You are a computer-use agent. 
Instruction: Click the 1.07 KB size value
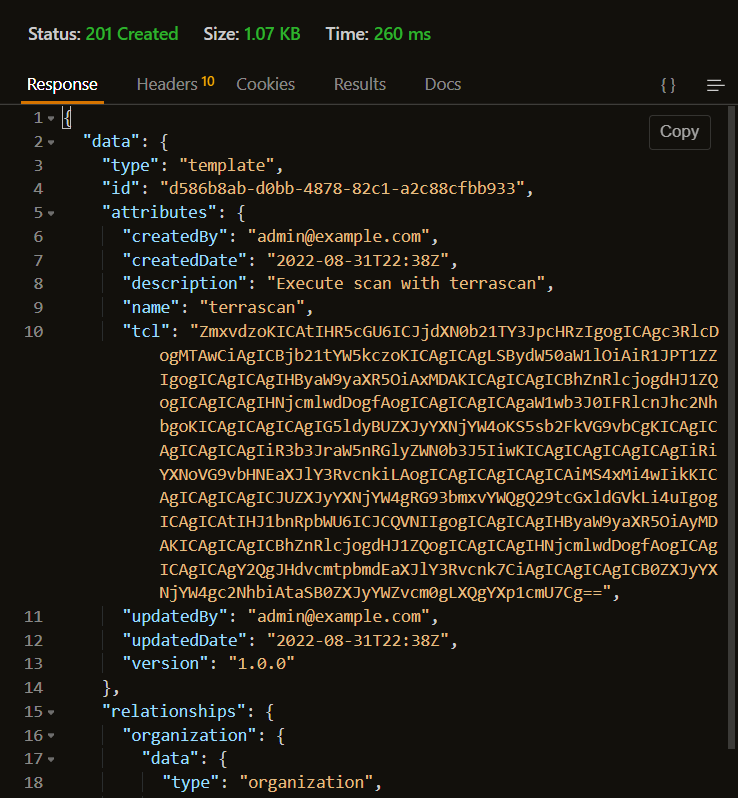point(272,34)
